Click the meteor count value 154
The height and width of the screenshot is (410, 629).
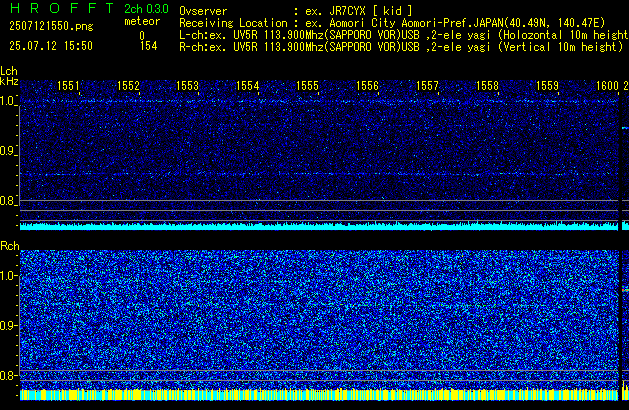[148, 46]
